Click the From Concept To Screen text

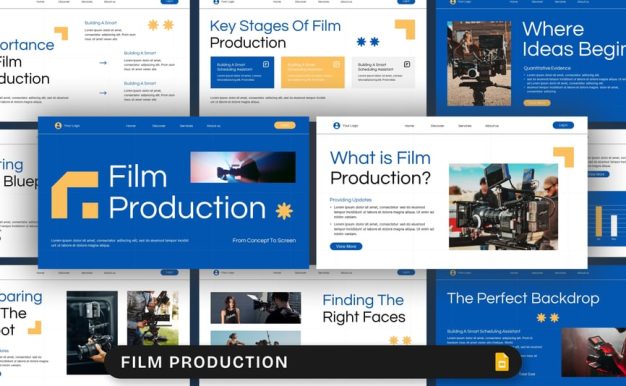[x=264, y=240]
